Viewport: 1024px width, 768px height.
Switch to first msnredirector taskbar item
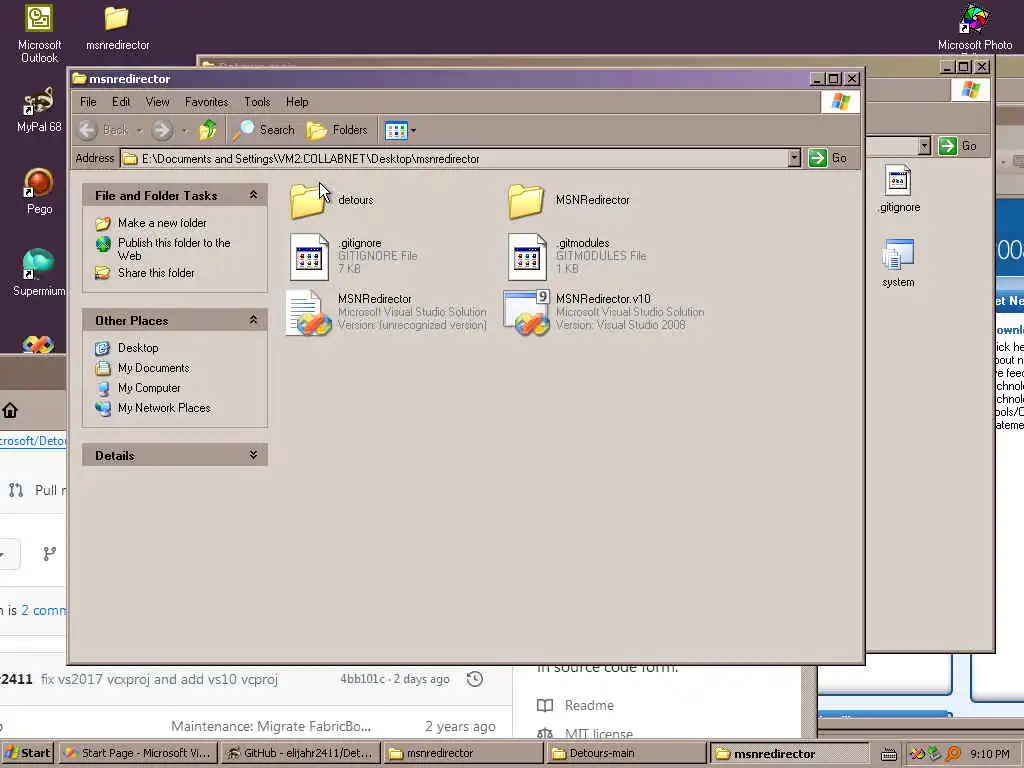pos(462,753)
